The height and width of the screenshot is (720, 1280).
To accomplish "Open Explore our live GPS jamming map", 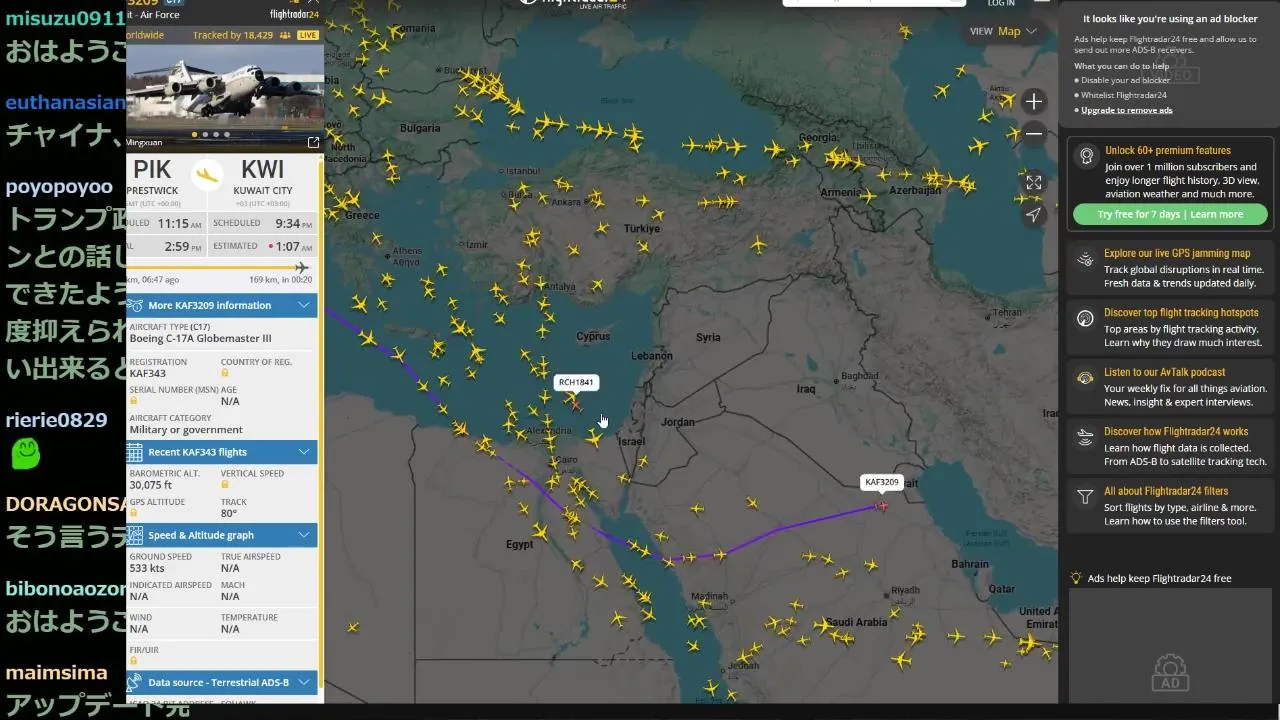I will point(1170,268).
